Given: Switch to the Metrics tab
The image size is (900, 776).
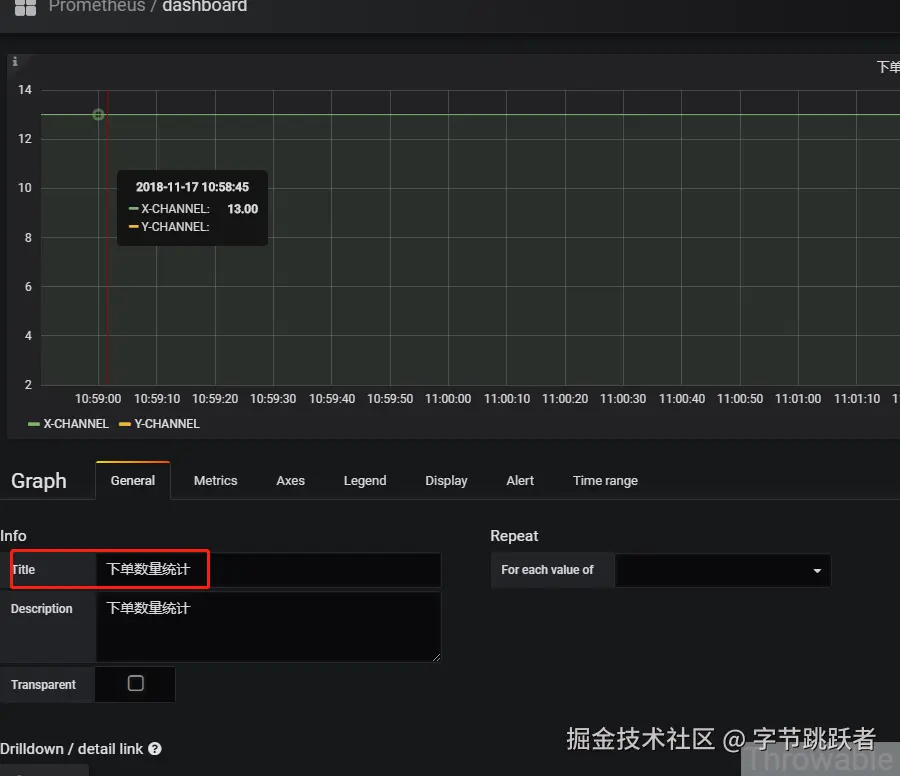Looking at the screenshot, I should [x=215, y=480].
